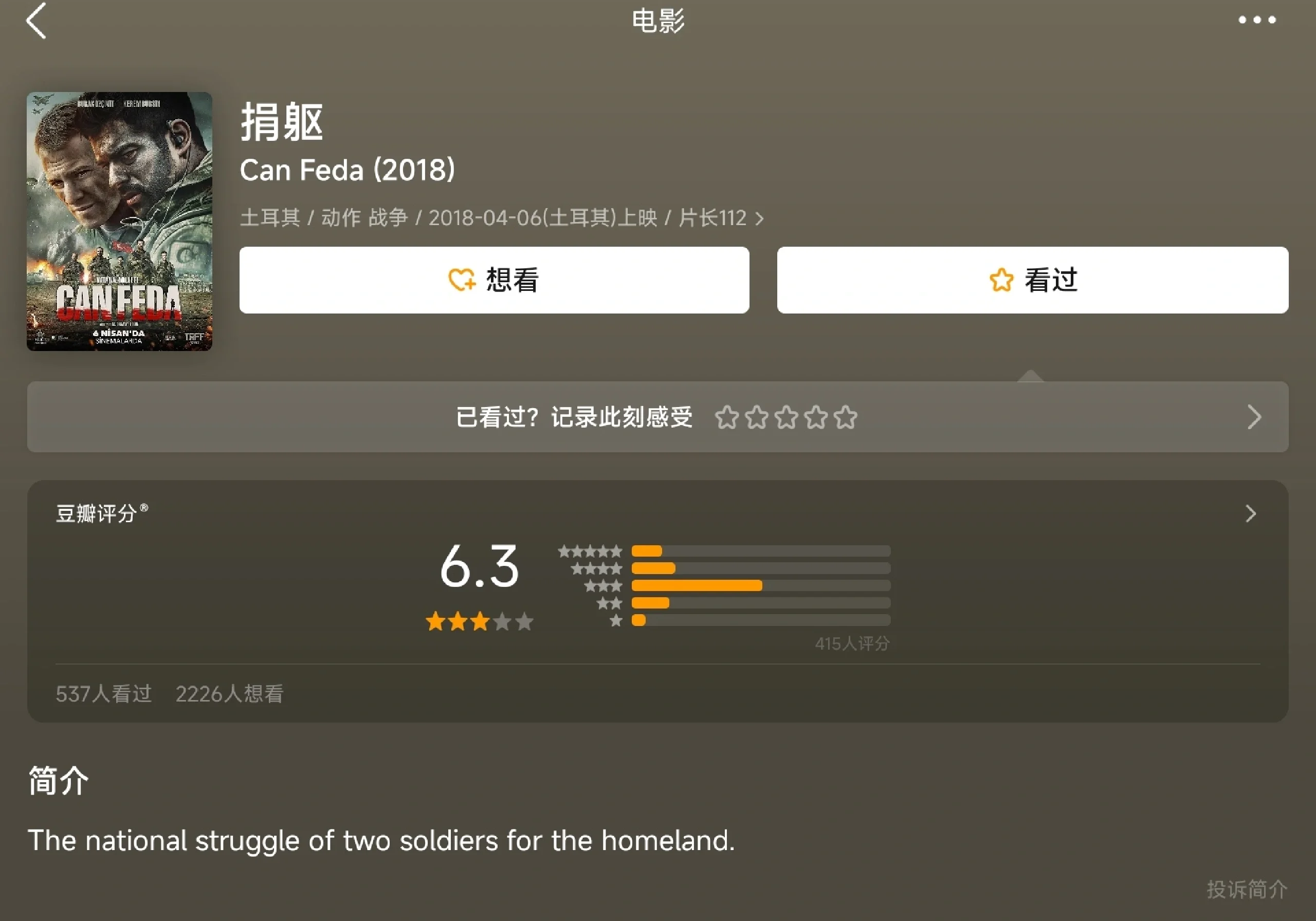Expand the 豆瓣评分 rating details chevron
1316x921 pixels.
coord(1251,513)
